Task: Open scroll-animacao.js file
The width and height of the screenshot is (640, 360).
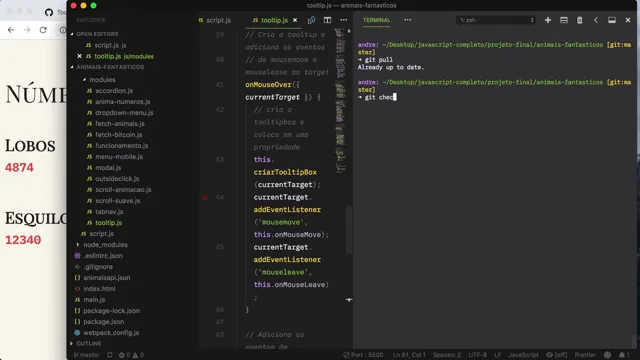Action: coord(119,190)
